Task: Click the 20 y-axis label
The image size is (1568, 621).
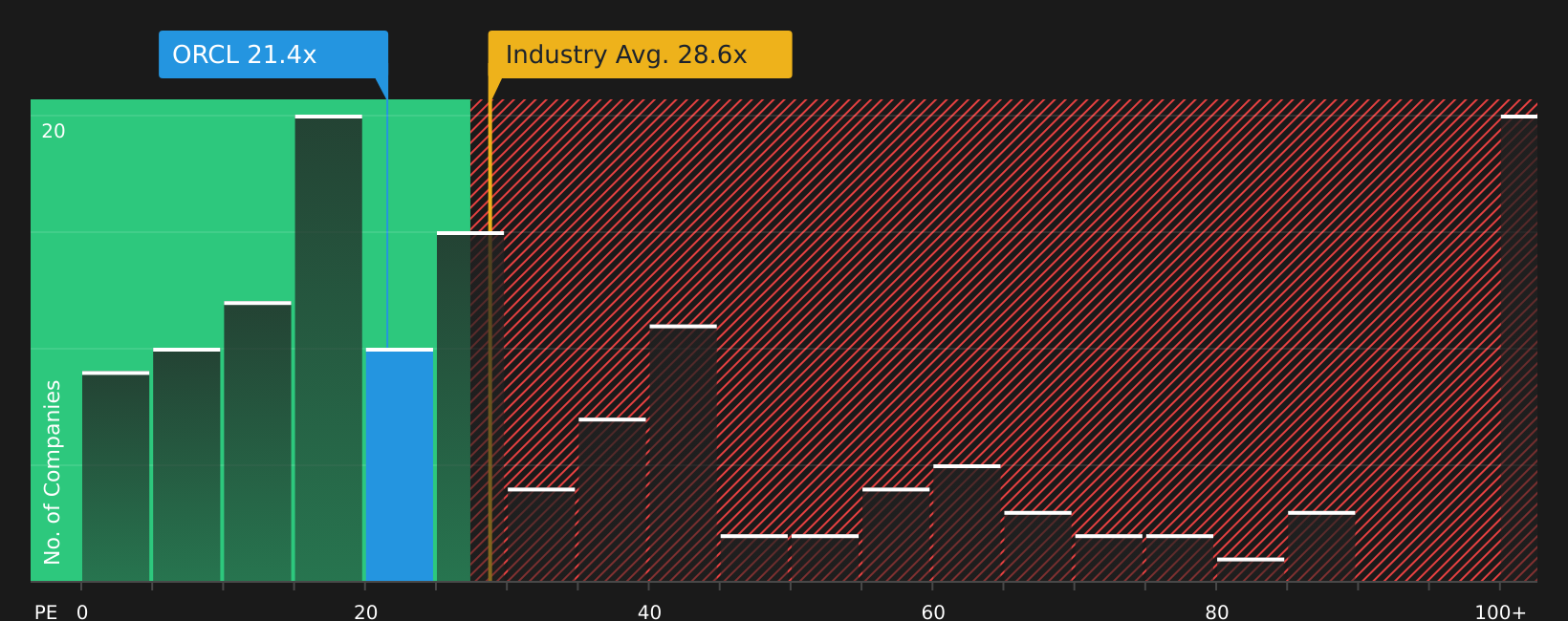Action: [x=54, y=132]
